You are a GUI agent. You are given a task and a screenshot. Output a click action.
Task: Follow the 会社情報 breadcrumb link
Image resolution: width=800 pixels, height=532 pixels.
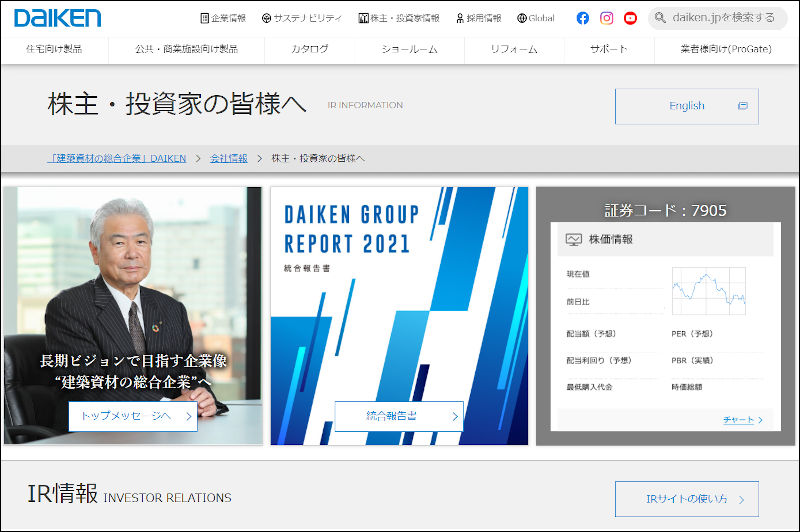[229, 158]
